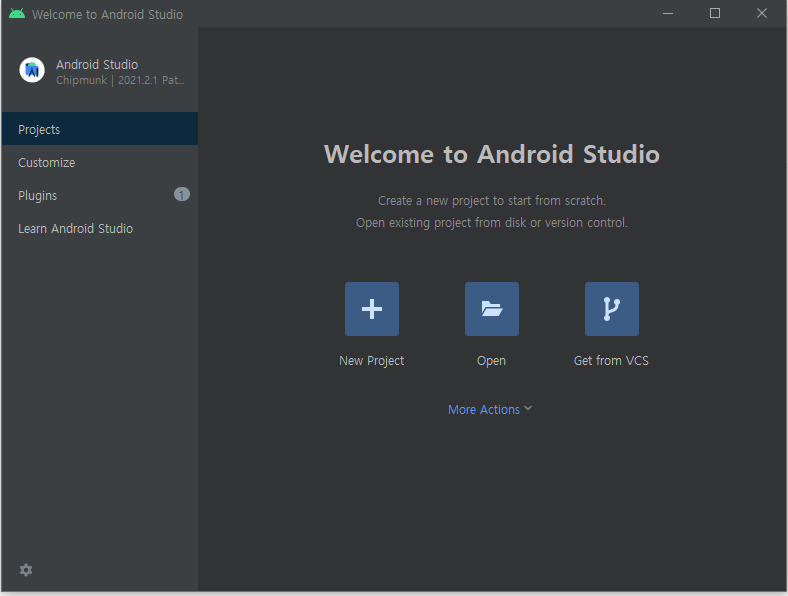Open the Plugins tab

[100, 195]
